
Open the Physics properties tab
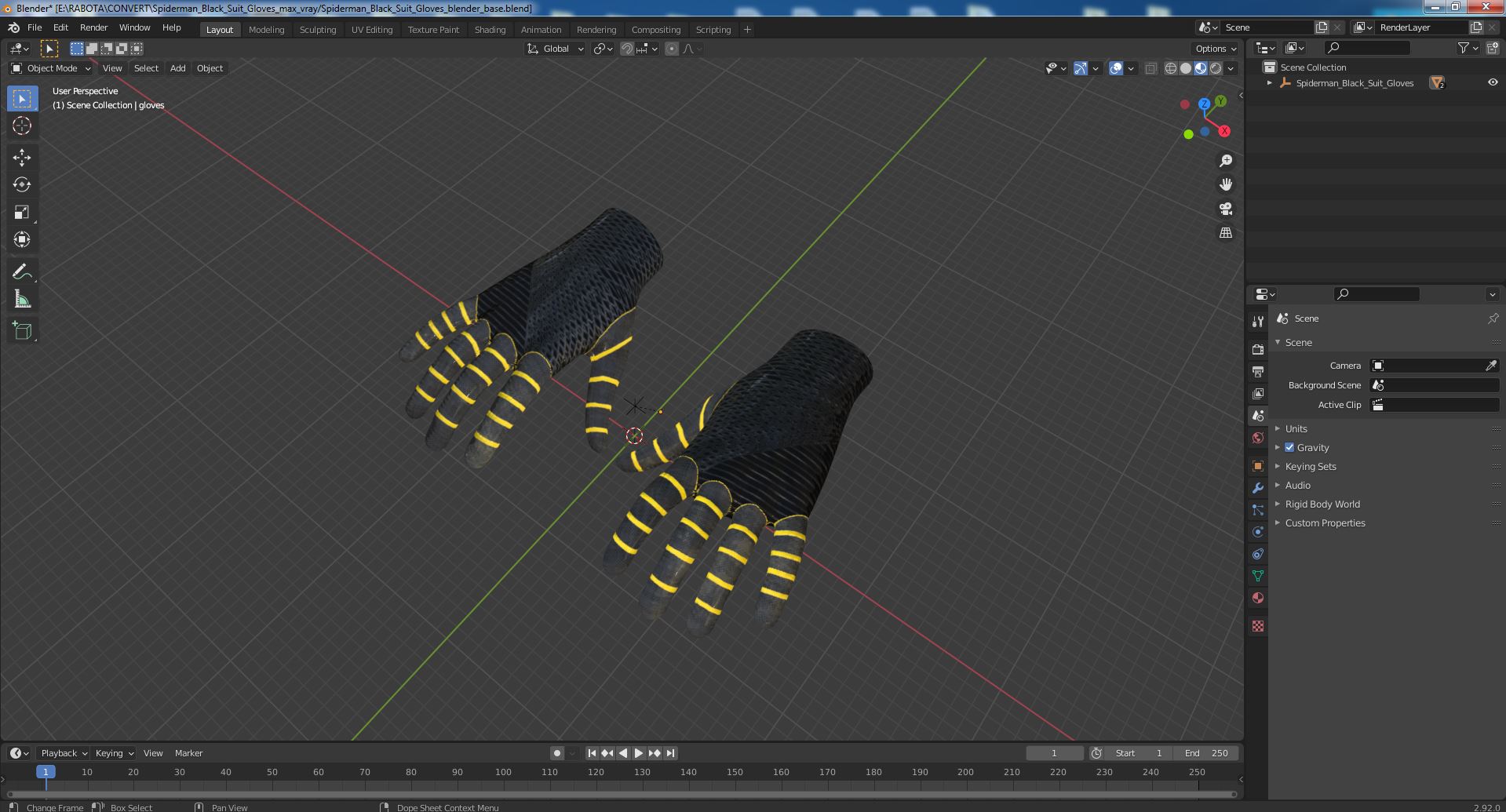tap(1258, 532)
